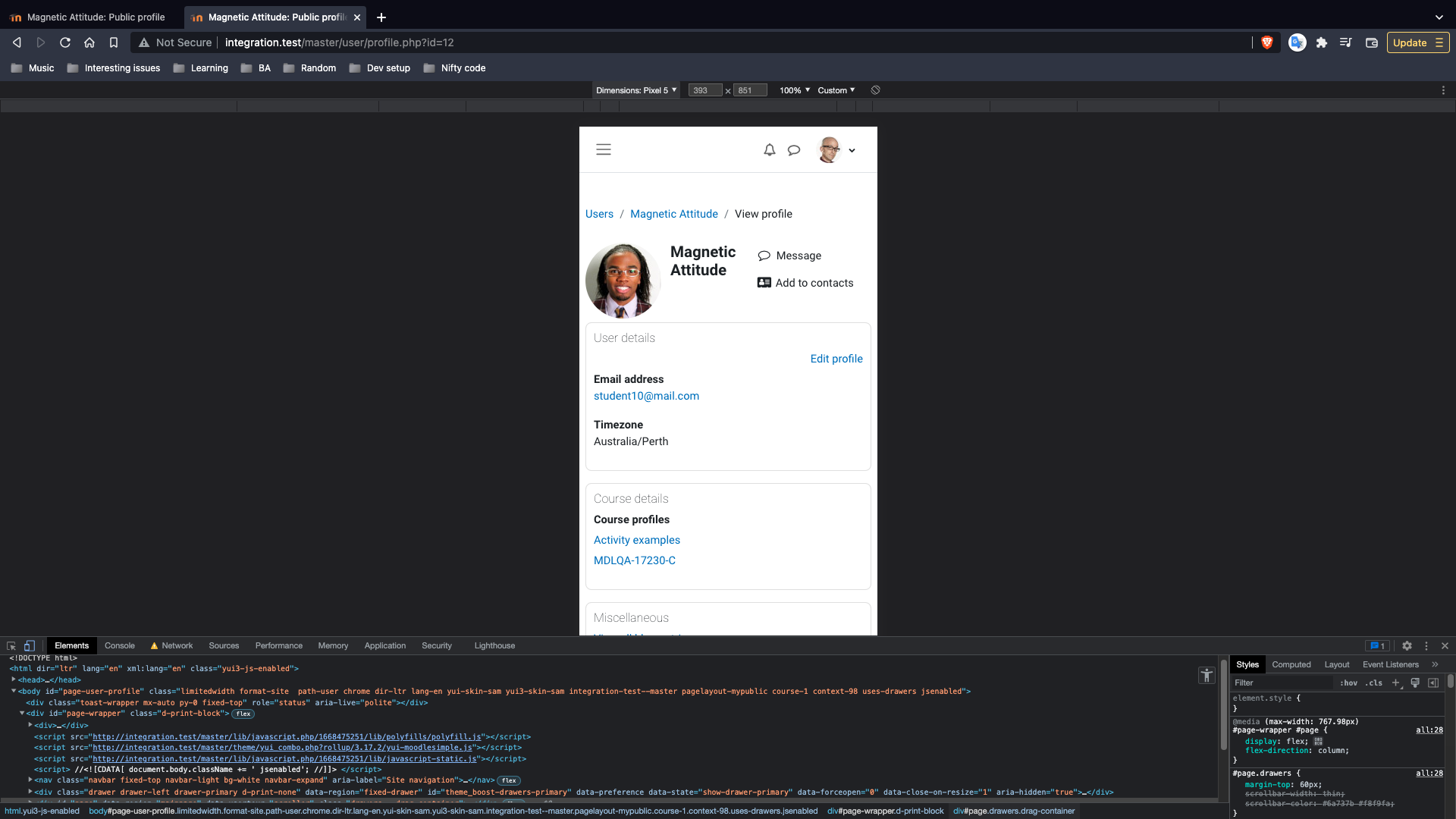1456x819 pixels.
Task: Go back with the browser back arrow
Action: point(17,42)
